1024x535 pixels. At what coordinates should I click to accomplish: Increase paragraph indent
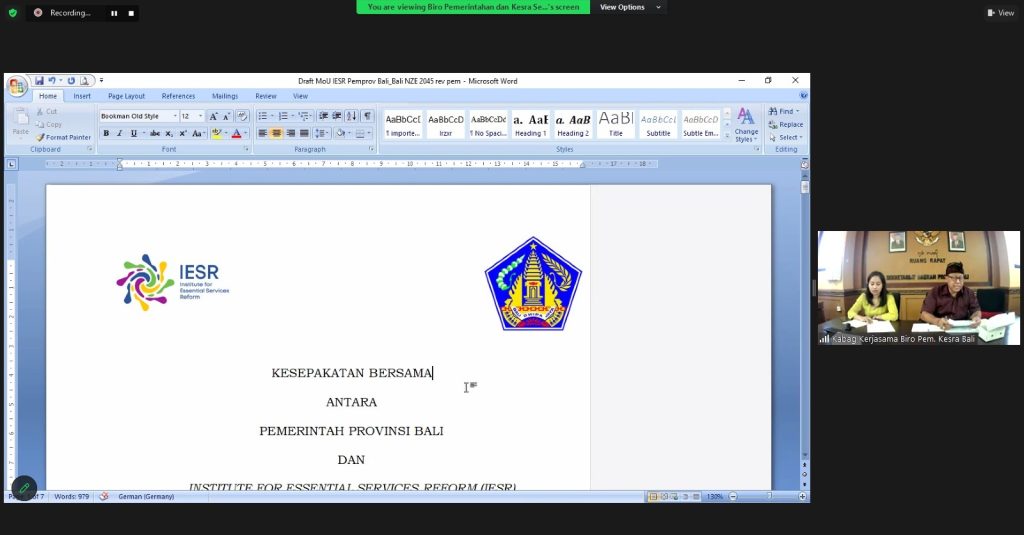point(337,116)
